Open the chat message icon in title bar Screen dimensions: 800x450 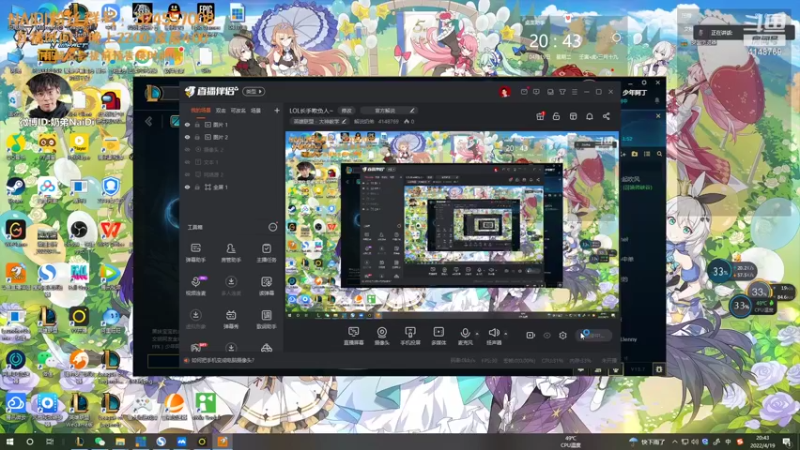pos(536,92)
